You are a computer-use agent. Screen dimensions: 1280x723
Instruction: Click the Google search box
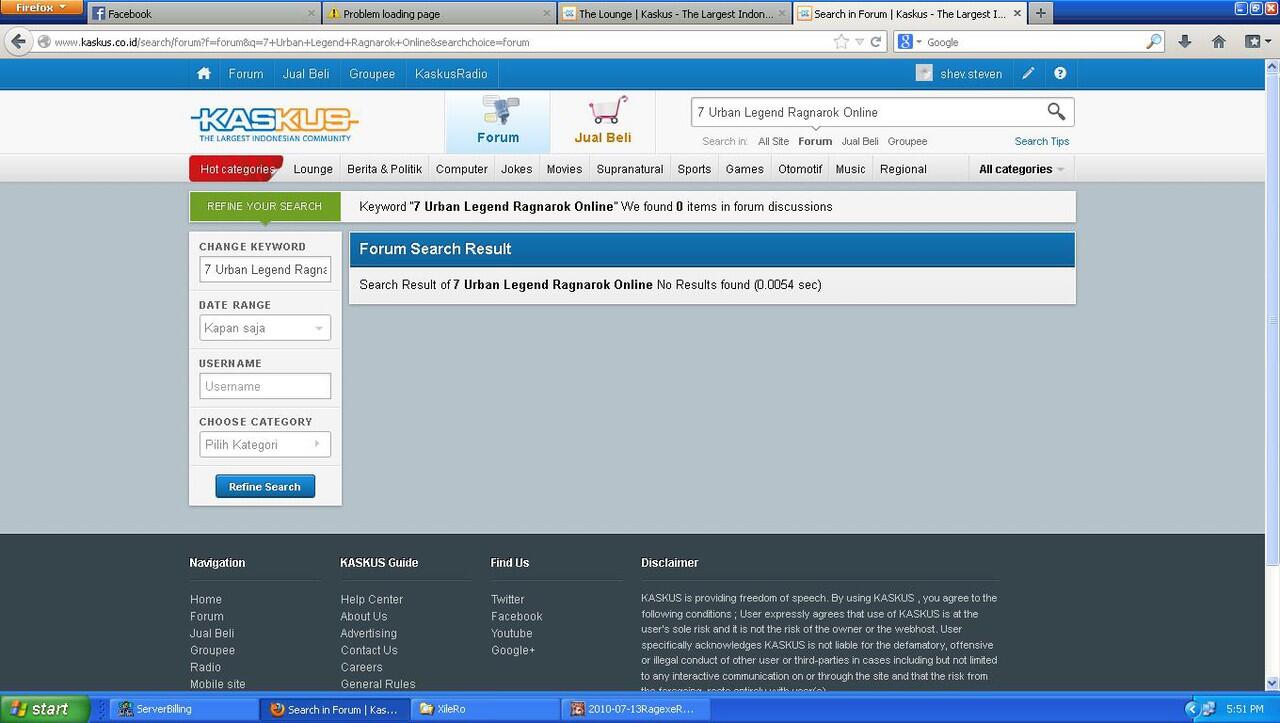[1035, 42]
